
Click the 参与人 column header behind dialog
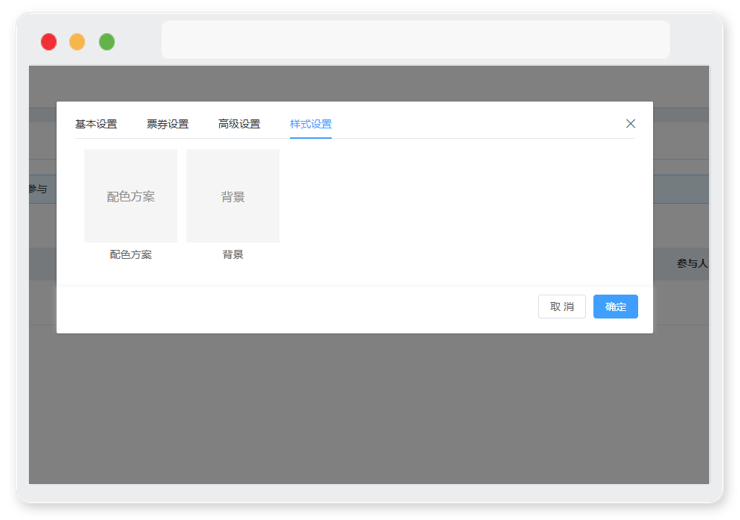tap(693, 264)
